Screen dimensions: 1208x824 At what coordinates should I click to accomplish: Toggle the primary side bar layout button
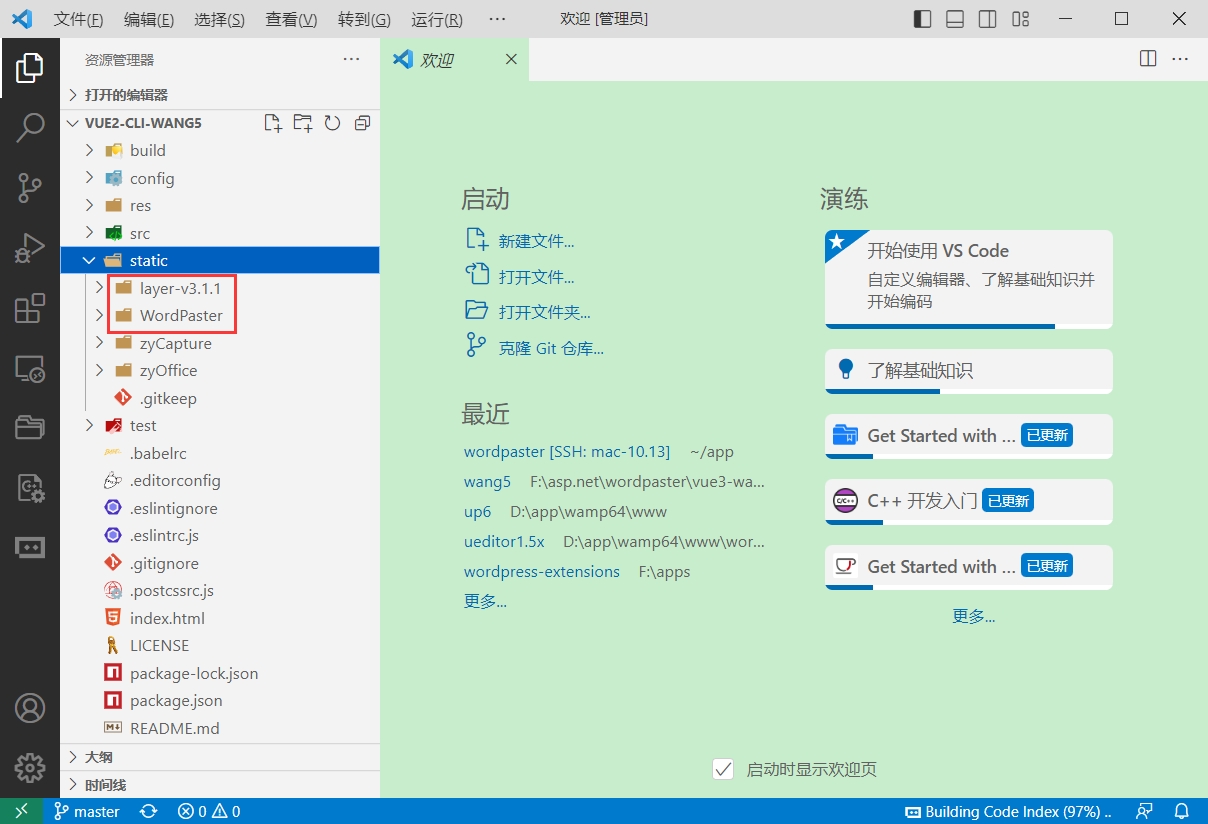(x=923, y=19)
